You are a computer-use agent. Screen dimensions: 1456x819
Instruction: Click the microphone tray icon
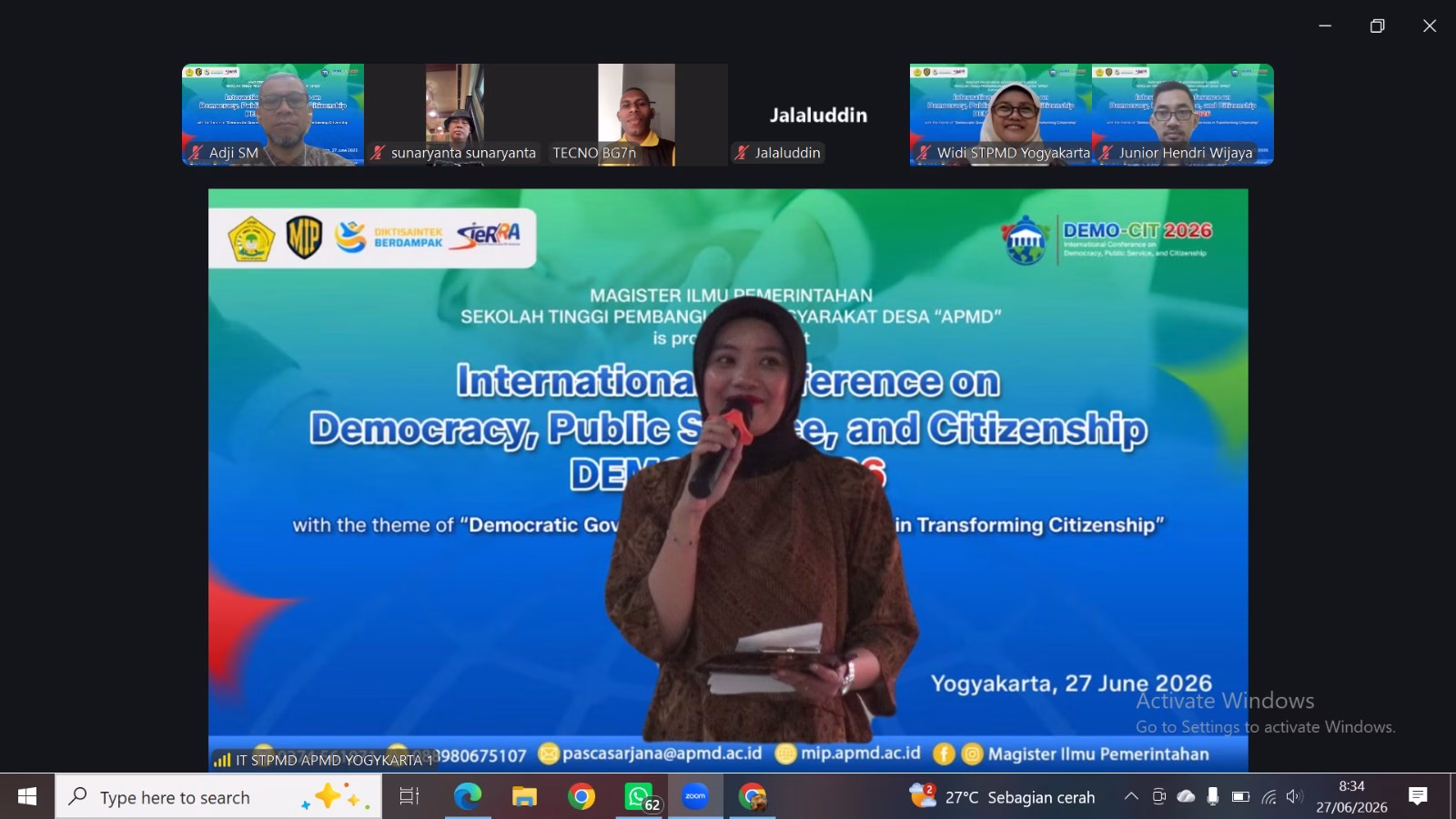point(1212,797)
